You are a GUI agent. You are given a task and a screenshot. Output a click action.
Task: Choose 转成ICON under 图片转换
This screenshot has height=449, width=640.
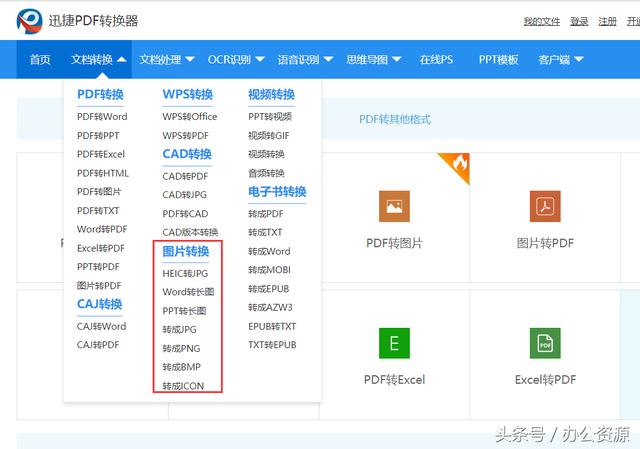pyautogui.click(x=183, y=386)
